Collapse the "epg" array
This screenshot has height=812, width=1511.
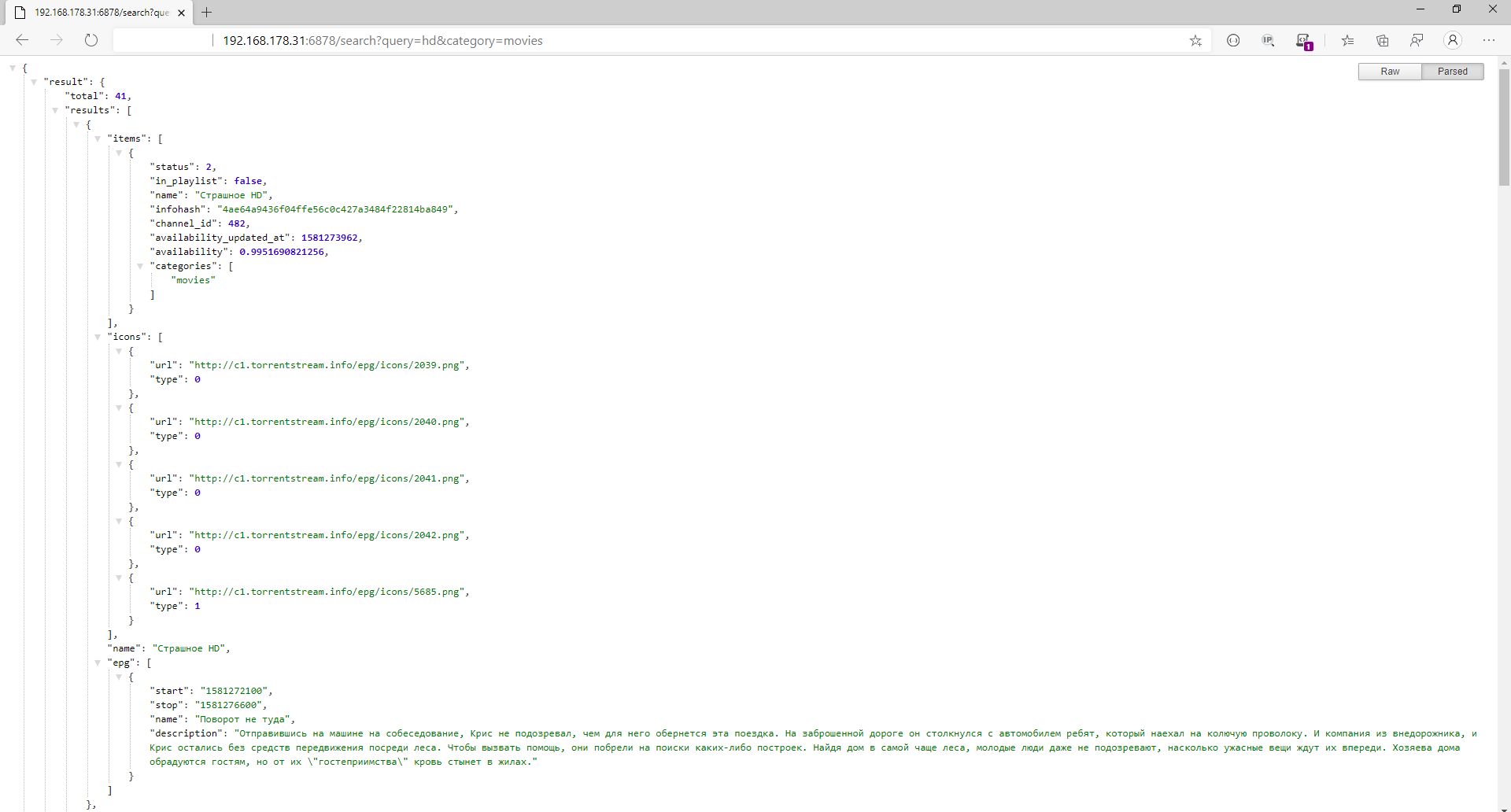click(x=98, y=663)
